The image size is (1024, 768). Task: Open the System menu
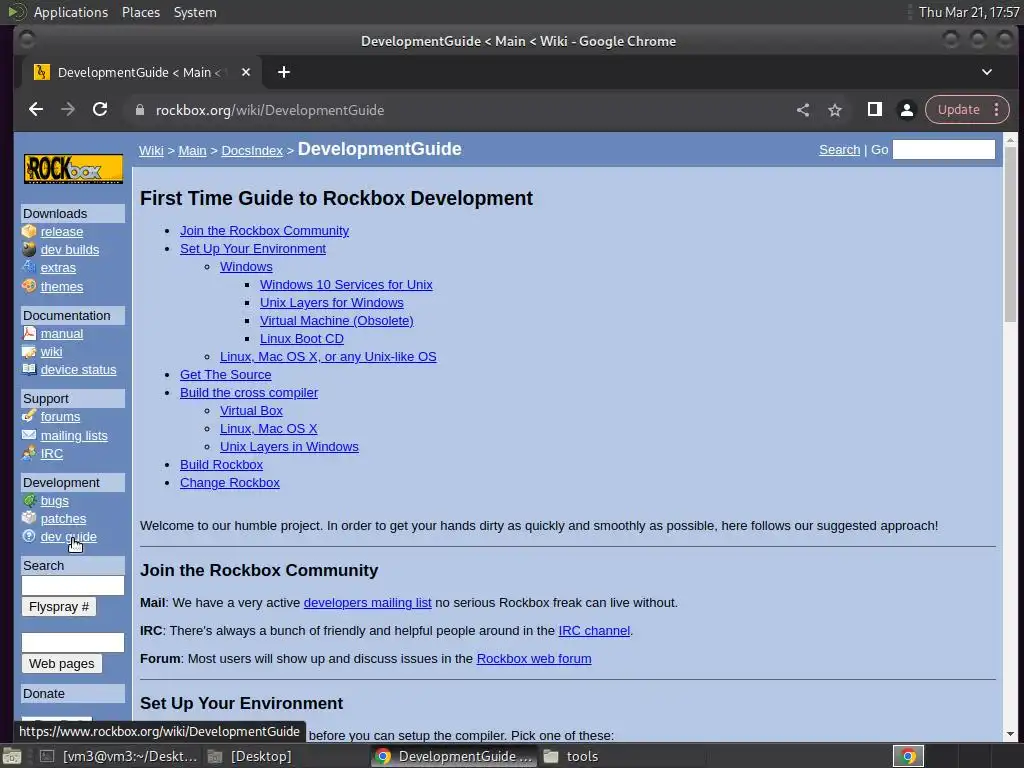[195, 12]
